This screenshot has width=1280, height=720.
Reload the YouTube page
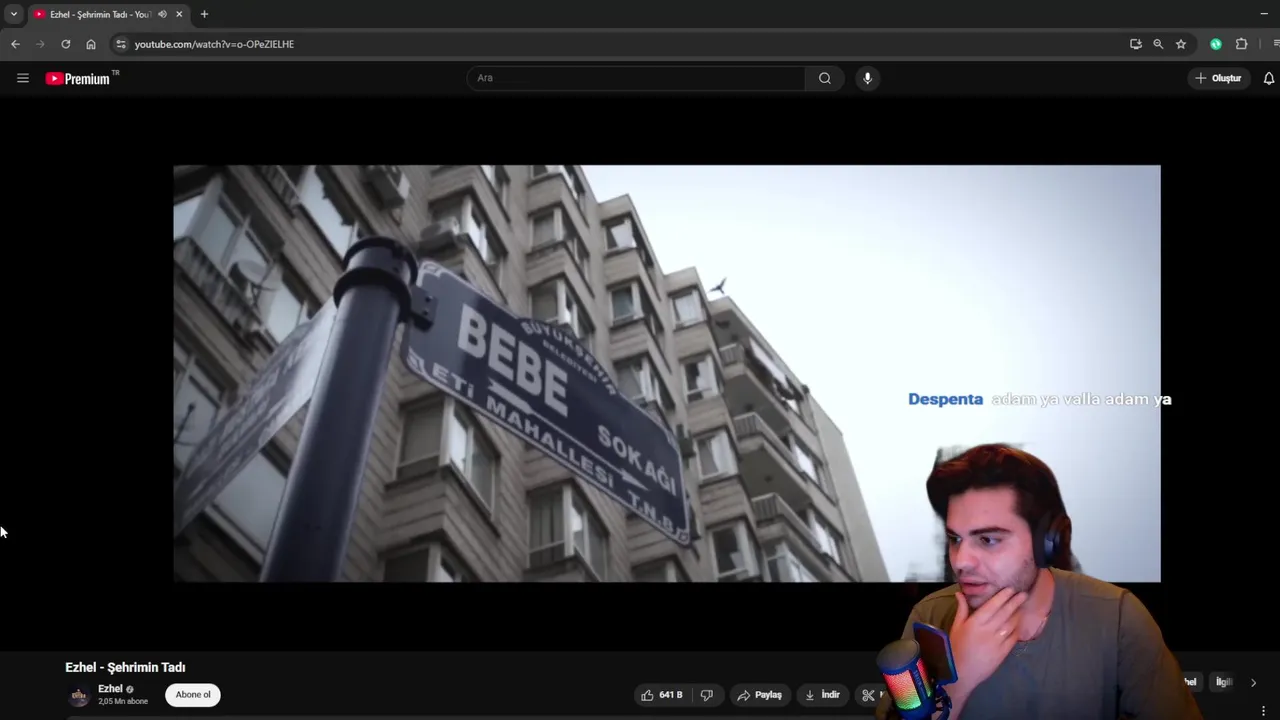(x=66, y=44)
